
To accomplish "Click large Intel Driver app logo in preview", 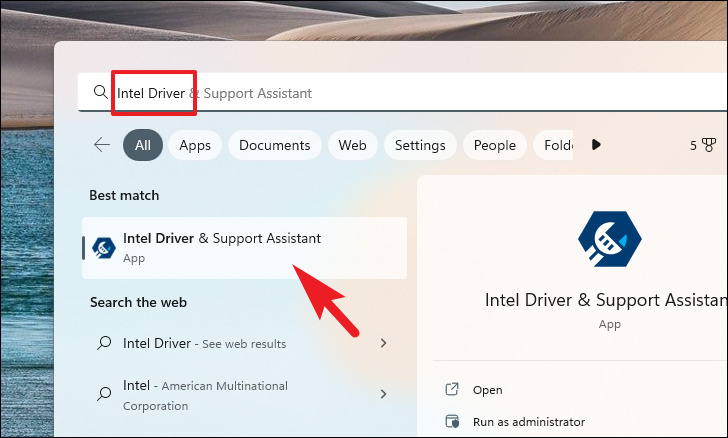I will pos(610,239).
